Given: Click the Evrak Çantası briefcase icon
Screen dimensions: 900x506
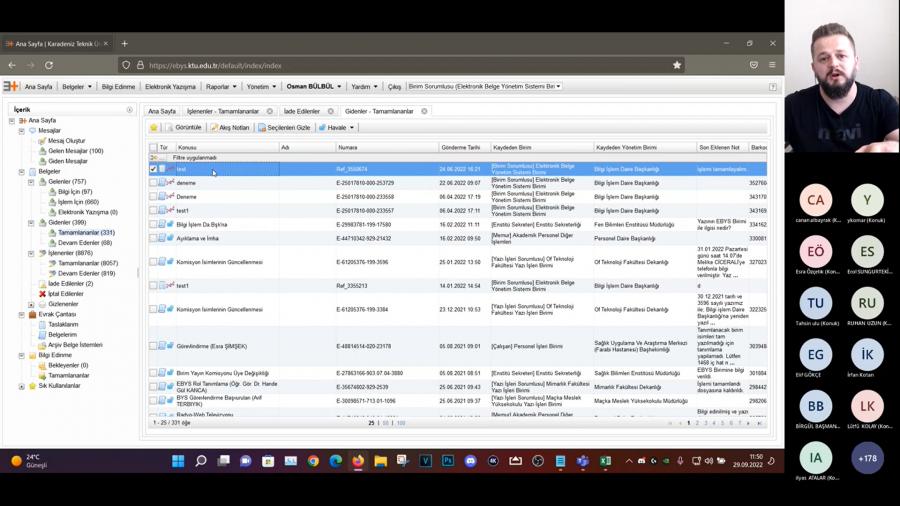Looking at the screenshot, I should click(33, 314).
